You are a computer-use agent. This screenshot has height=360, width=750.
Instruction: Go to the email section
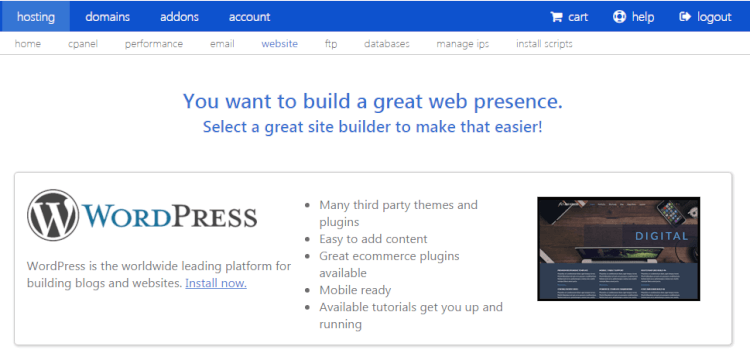222,44
